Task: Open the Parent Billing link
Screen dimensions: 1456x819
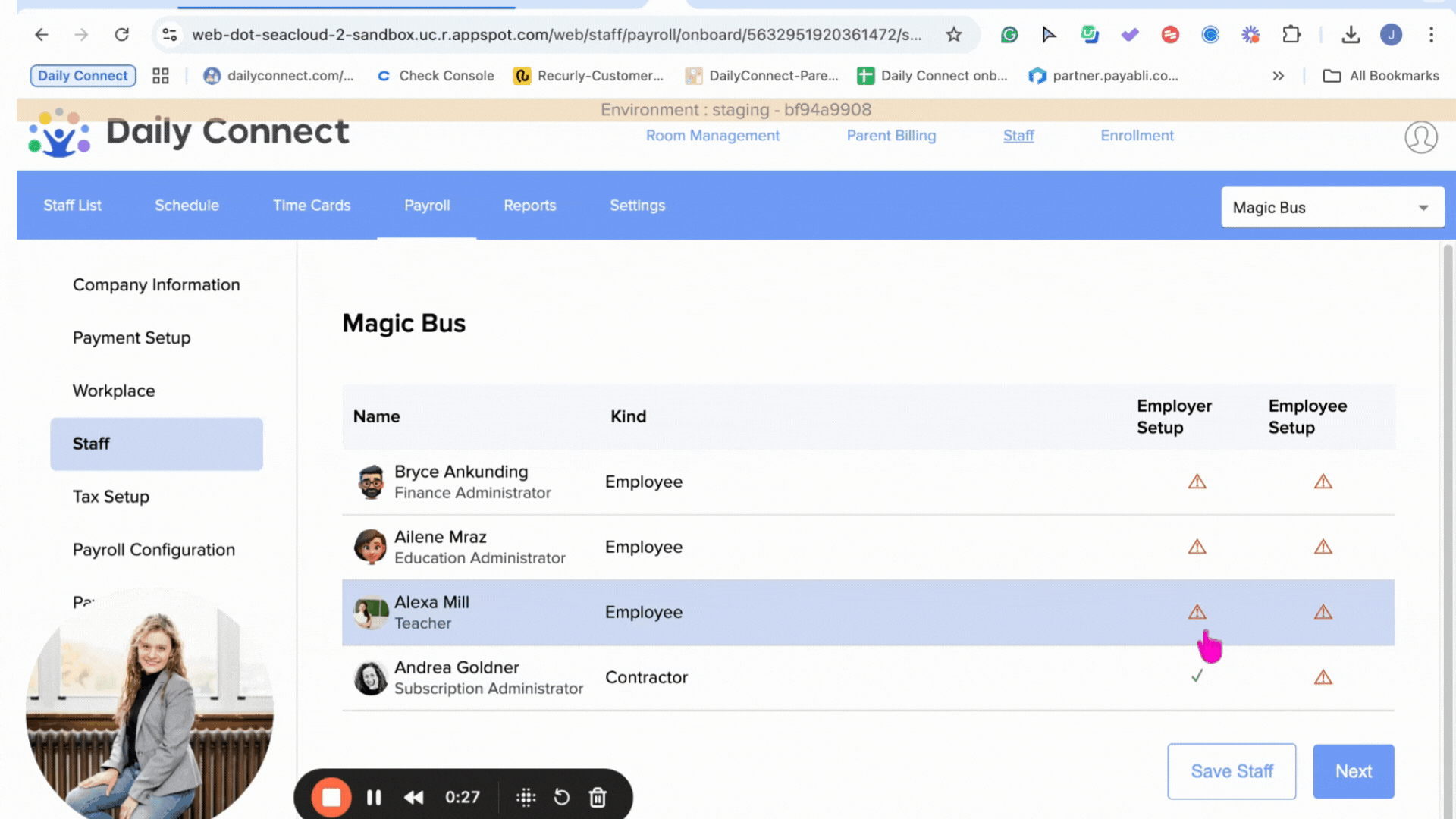Action: tap(890, 136)
